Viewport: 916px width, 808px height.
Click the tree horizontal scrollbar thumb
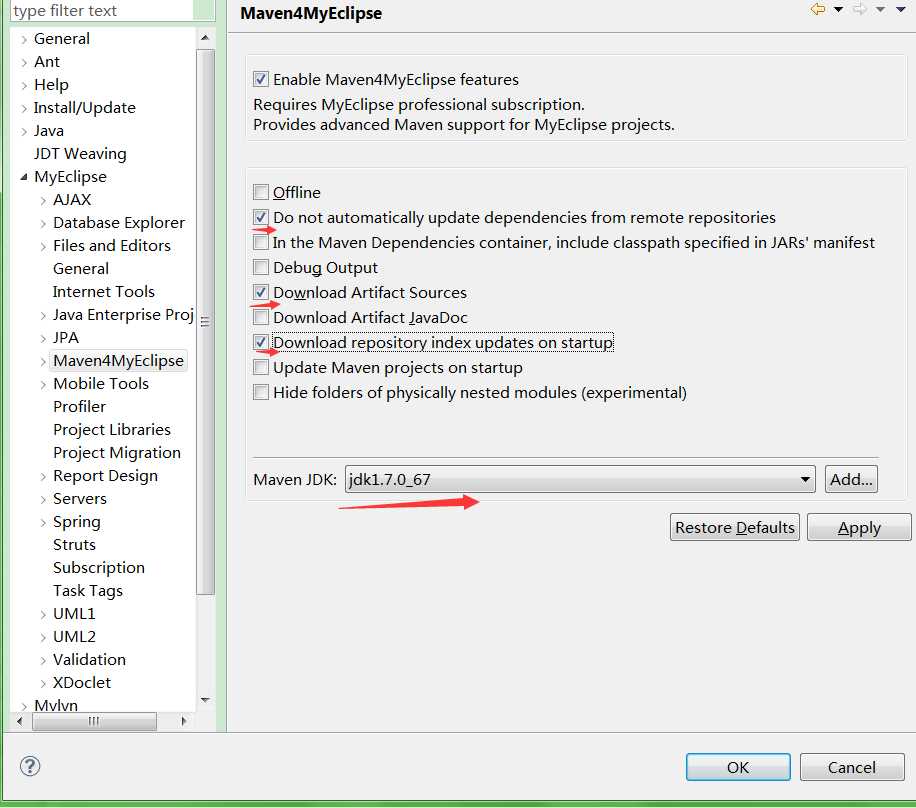[94, 721]
